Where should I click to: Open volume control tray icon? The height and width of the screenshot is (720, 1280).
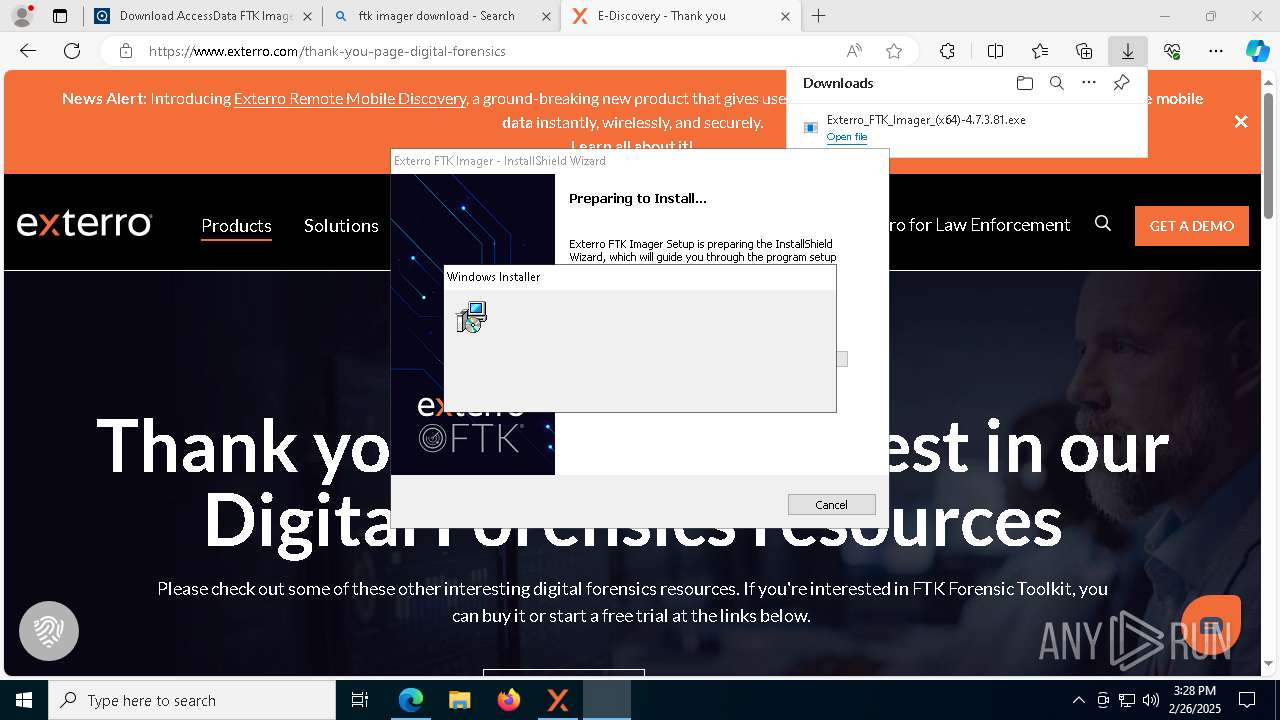[1151, 700]
